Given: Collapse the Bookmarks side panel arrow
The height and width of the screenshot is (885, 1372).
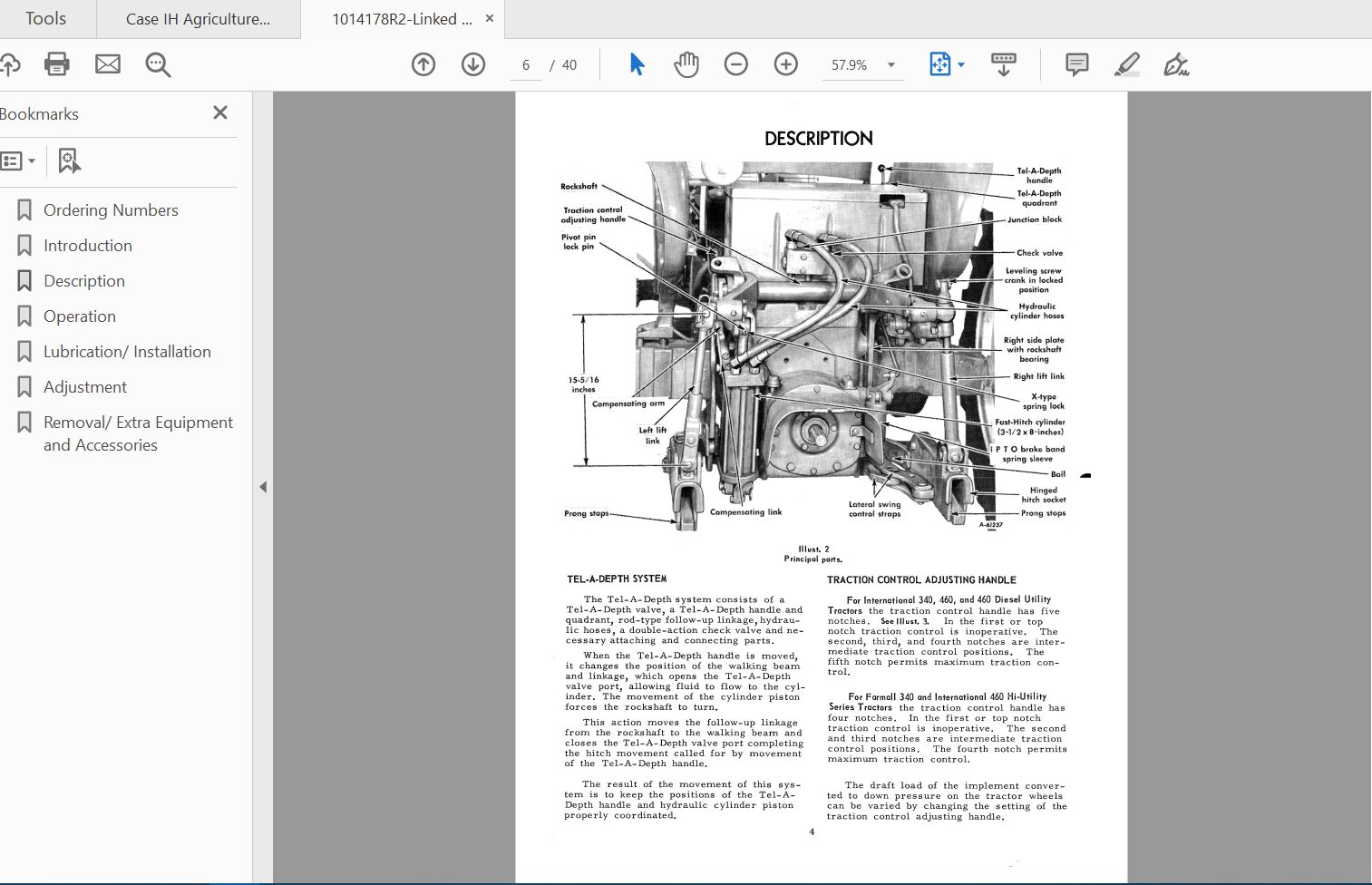Looking at the screenshot, I should [x=263, y=487].
